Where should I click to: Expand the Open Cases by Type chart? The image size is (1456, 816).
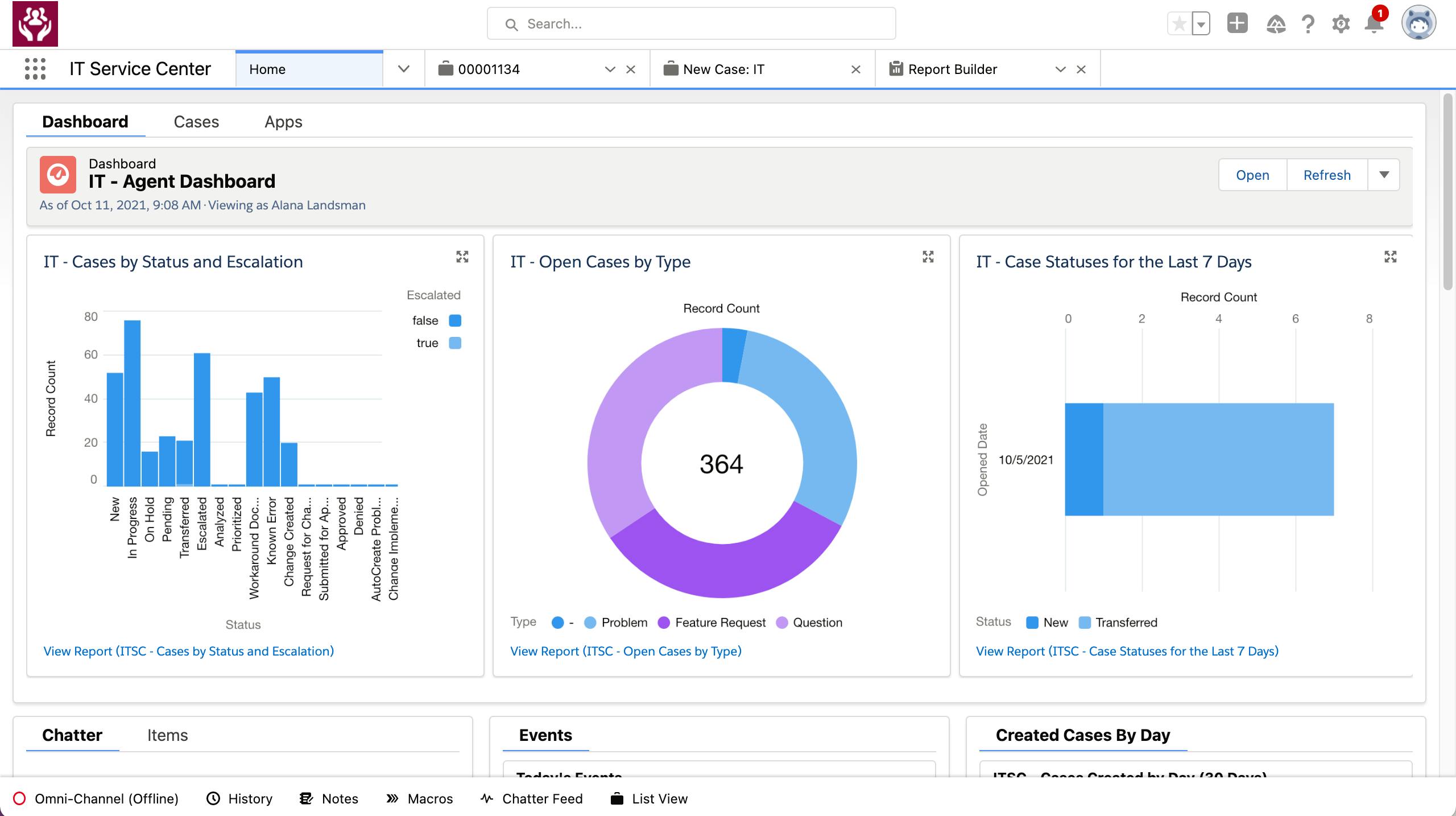pyautogui.click(x=928, y=257)
